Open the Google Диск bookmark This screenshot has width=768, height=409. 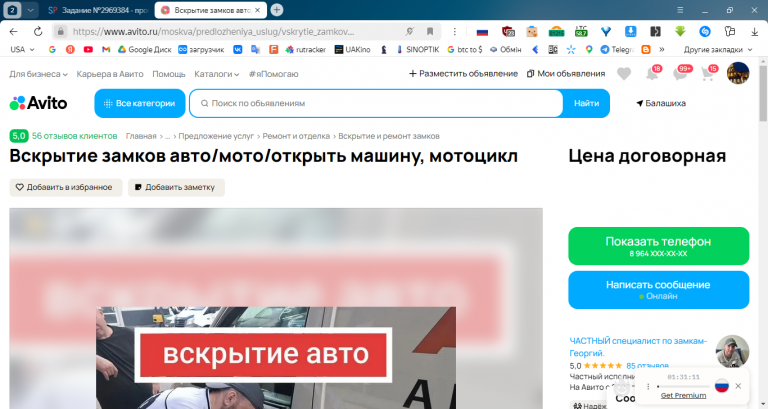coord(144,49)
